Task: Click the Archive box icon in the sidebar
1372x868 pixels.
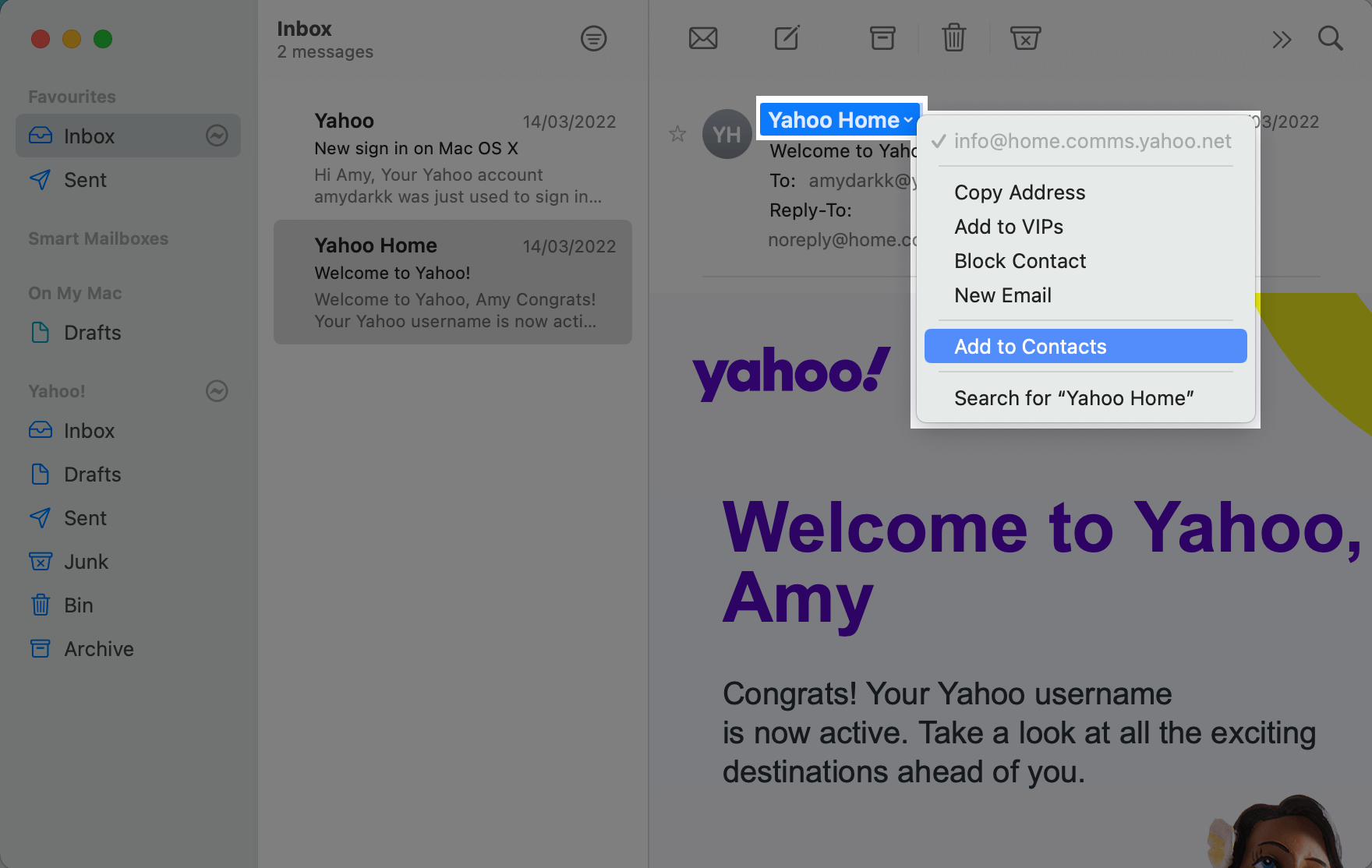Action: pos(41,648)
